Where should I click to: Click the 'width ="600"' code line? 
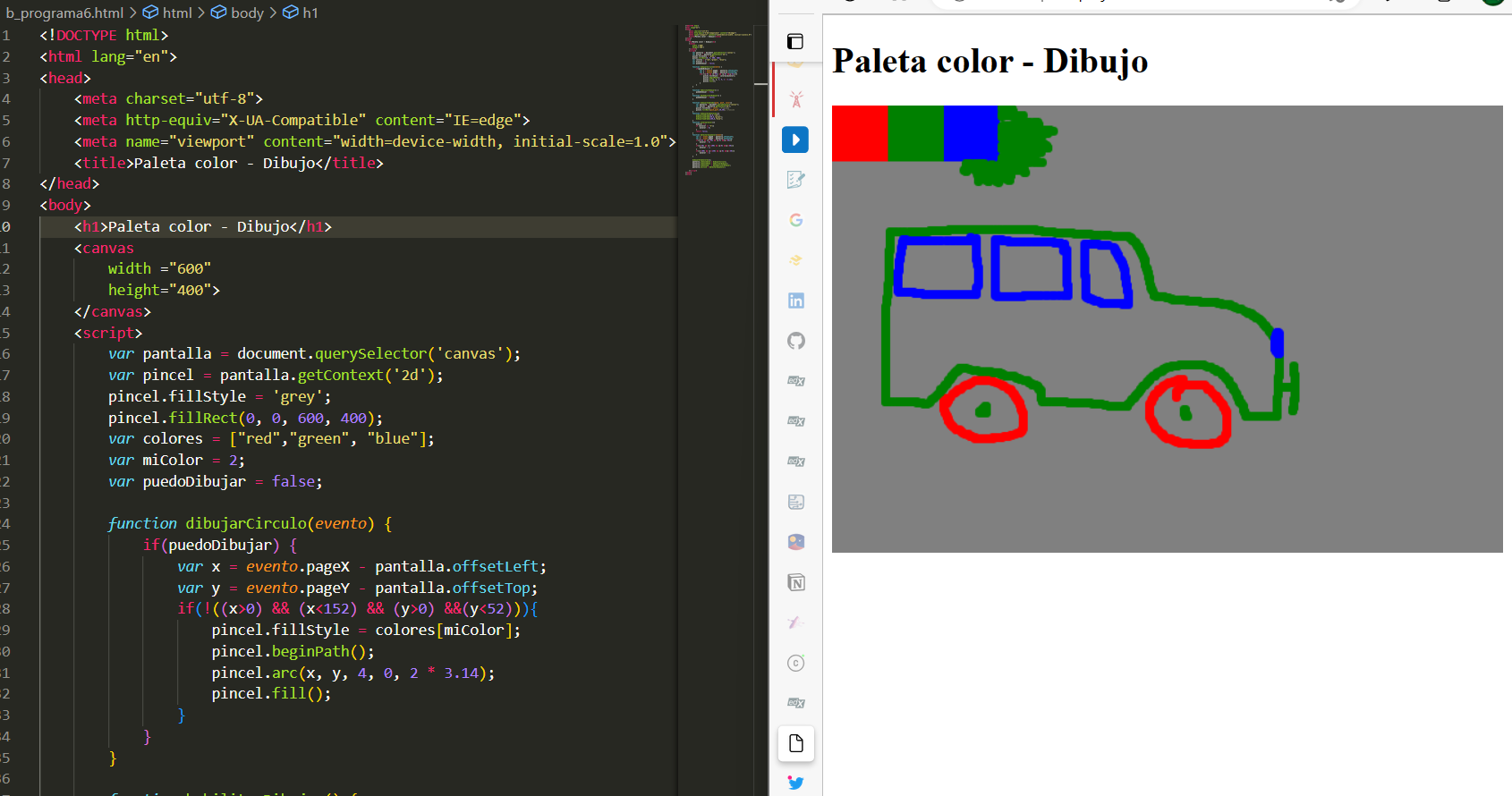[x=159, y=268]
